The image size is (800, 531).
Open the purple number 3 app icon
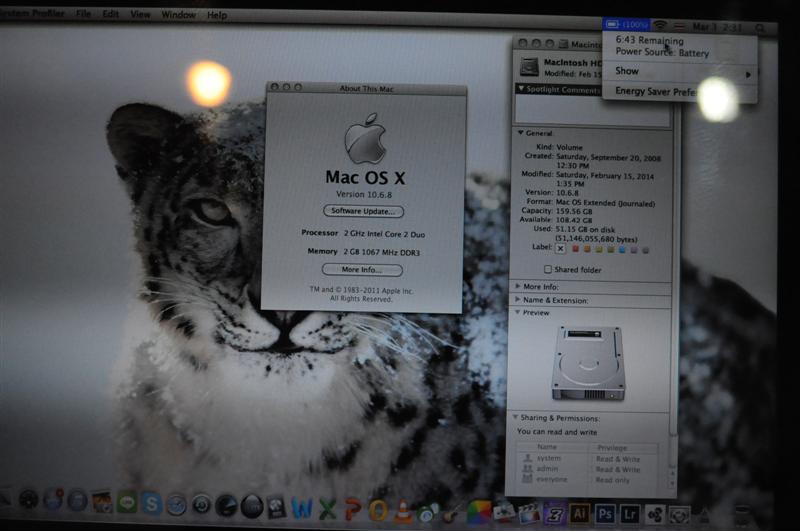(x=554, y=514)
